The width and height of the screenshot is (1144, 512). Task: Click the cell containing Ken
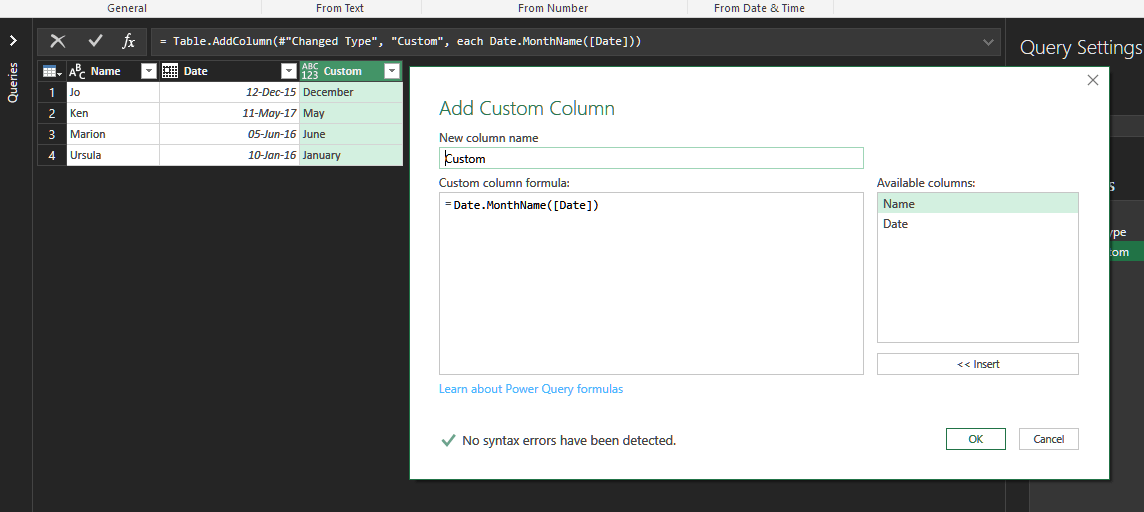click(113, 114)
